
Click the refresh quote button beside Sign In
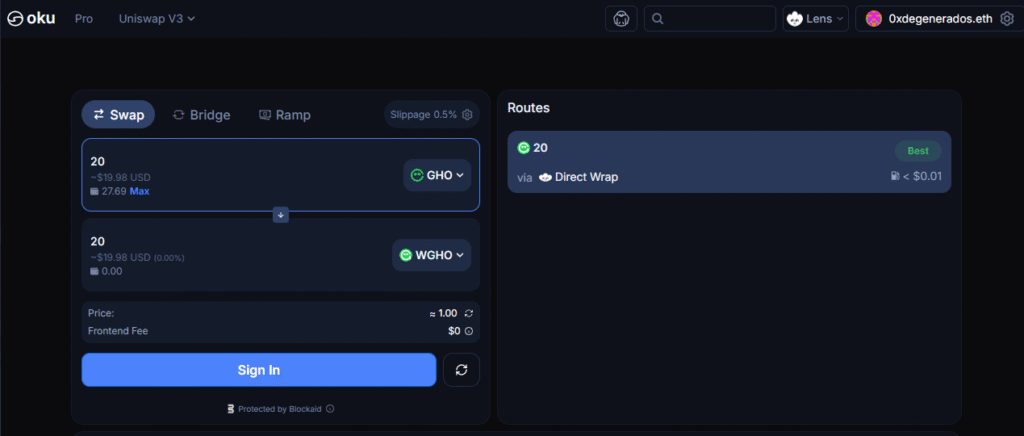click(x=461, y=370)
